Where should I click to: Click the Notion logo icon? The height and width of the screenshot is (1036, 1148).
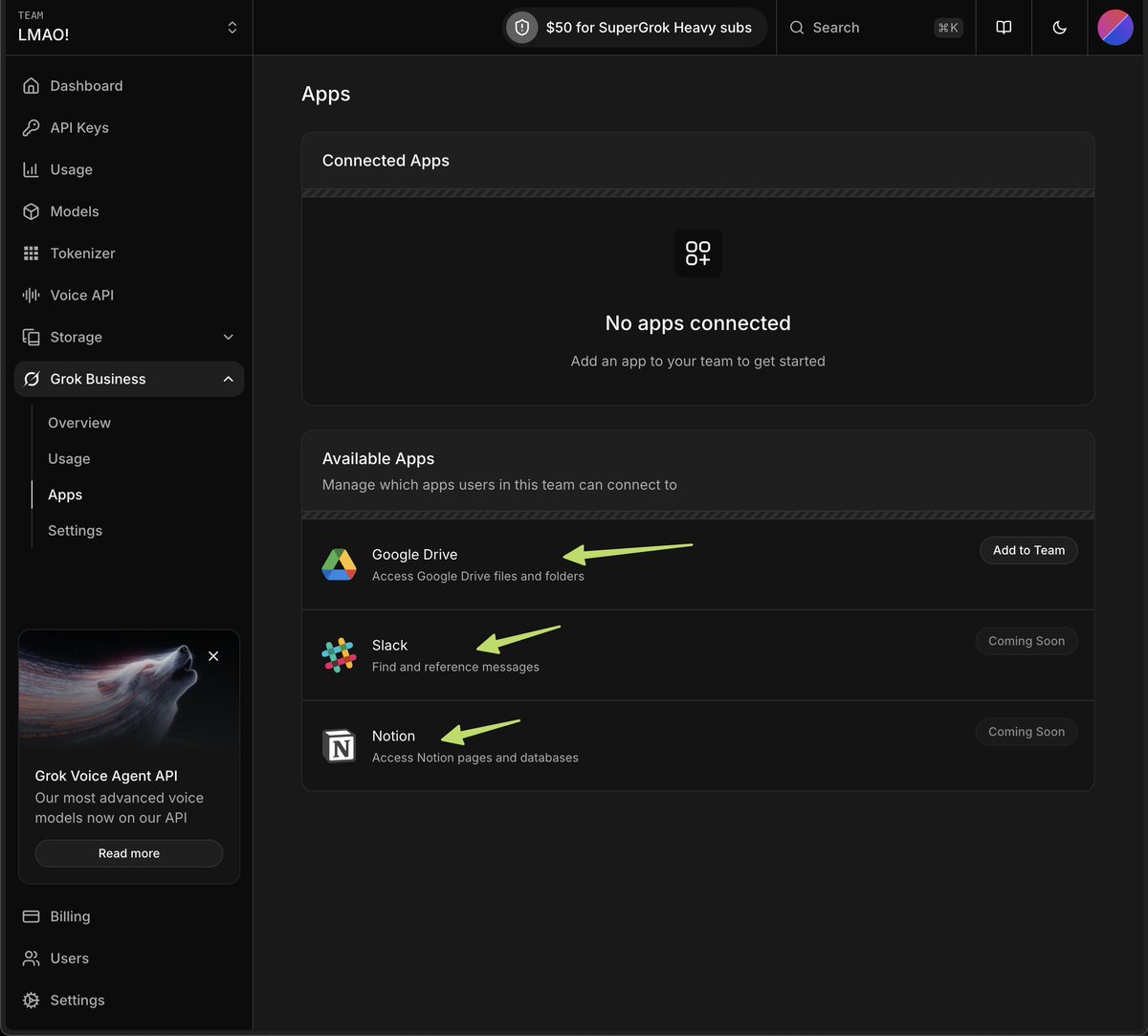[339, 746]
